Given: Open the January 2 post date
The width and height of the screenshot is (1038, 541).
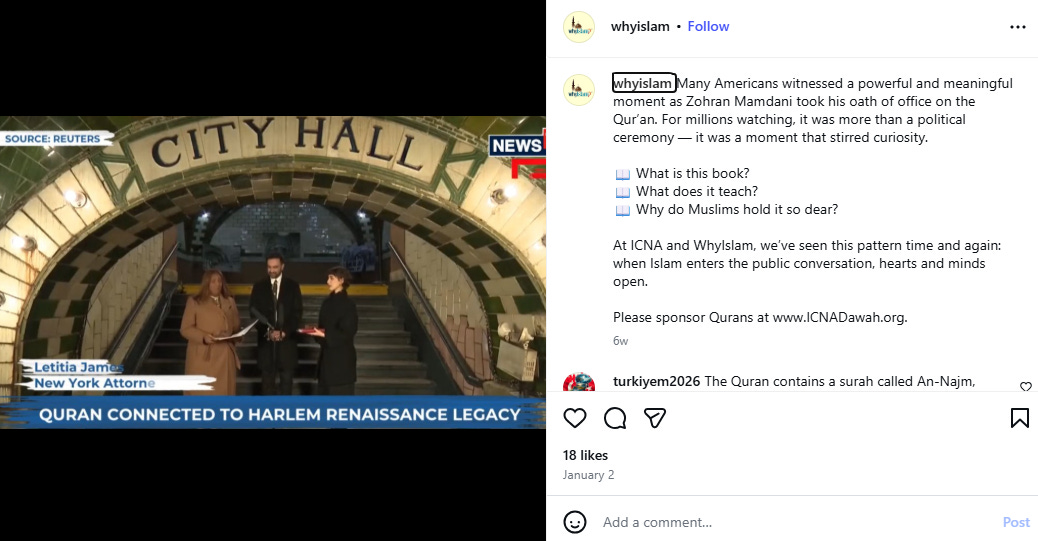Looking at the screenshot, I should coord(589,475).
